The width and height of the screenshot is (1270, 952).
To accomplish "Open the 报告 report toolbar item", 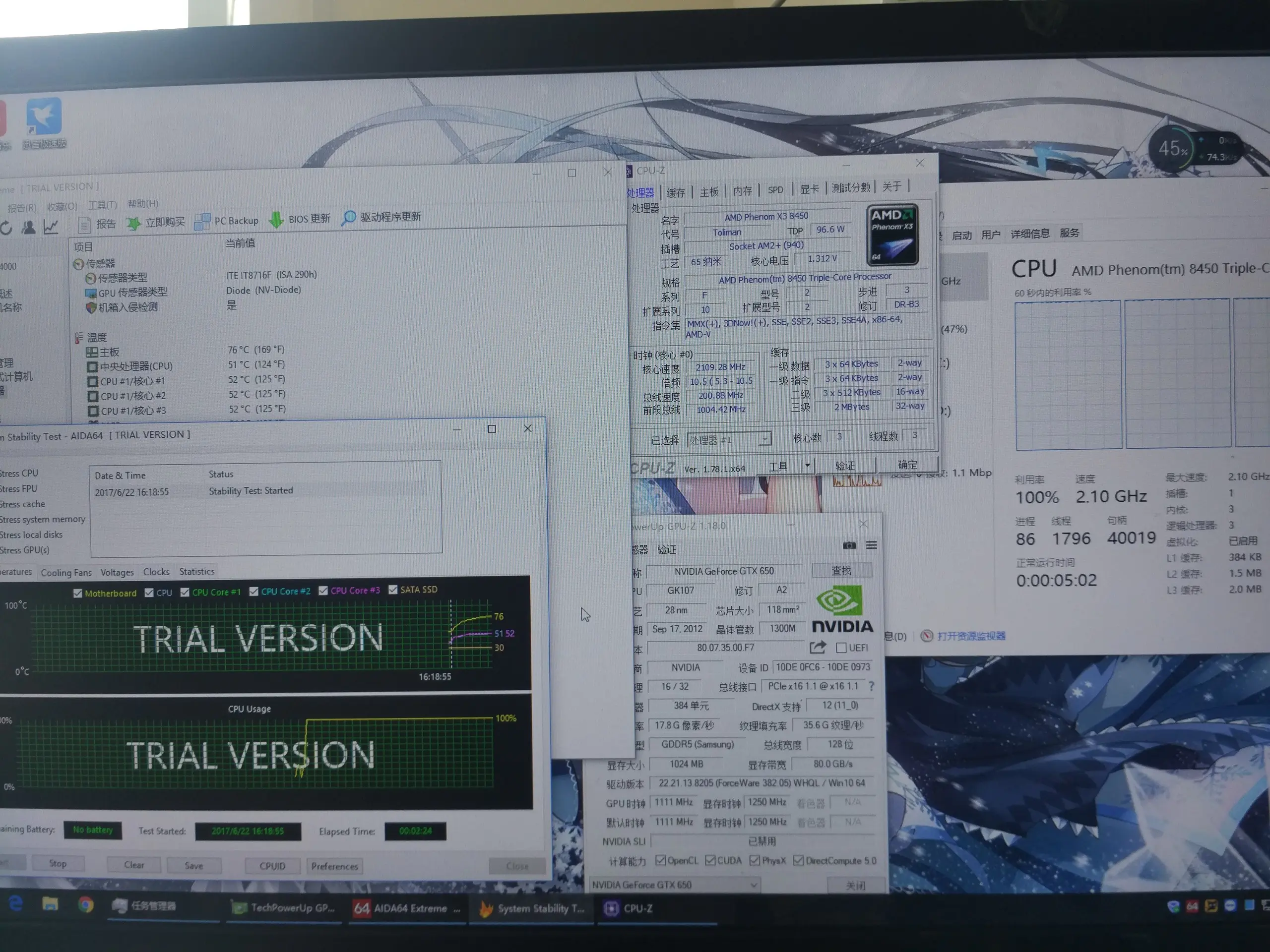I will 97,225.
